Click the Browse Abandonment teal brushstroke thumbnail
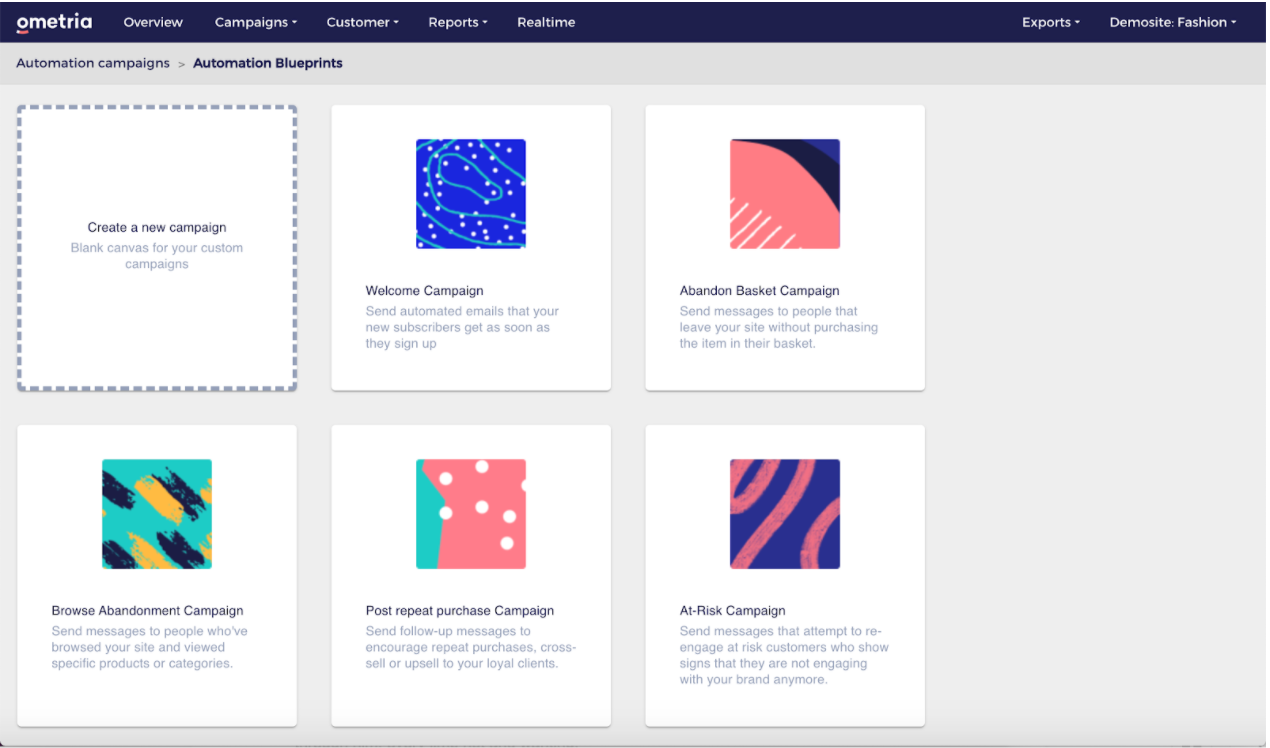Viewport: 1270px width, 748px height. click(x=157, y=514)
